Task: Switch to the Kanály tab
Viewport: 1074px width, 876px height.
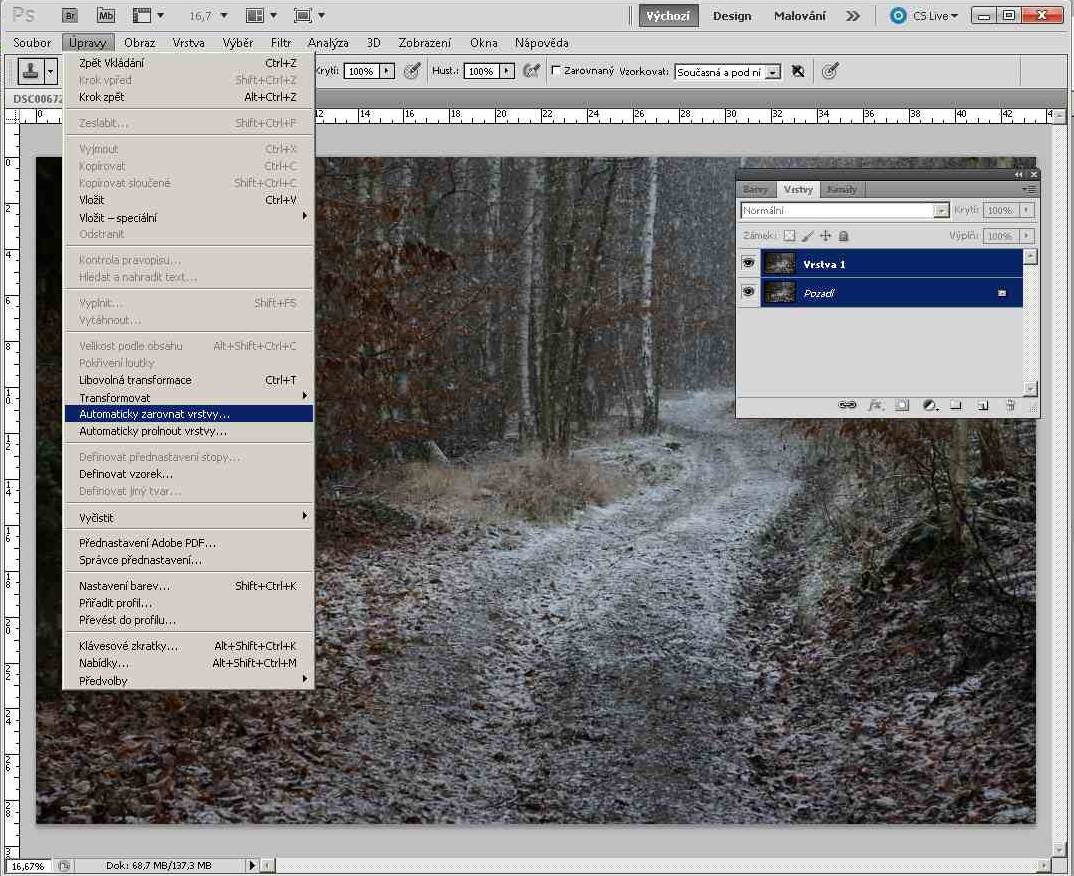Action: [x=842, y=189]
